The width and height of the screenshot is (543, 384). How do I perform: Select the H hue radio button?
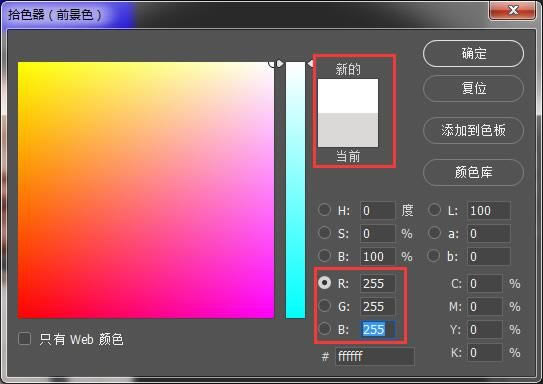(x=324, y=210)
